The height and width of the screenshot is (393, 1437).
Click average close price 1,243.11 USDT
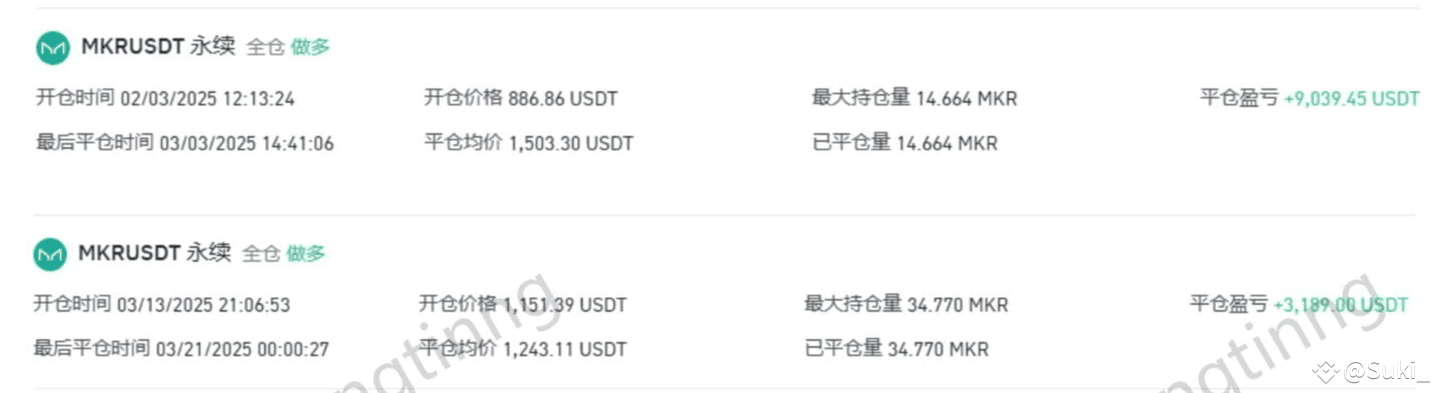565,349
